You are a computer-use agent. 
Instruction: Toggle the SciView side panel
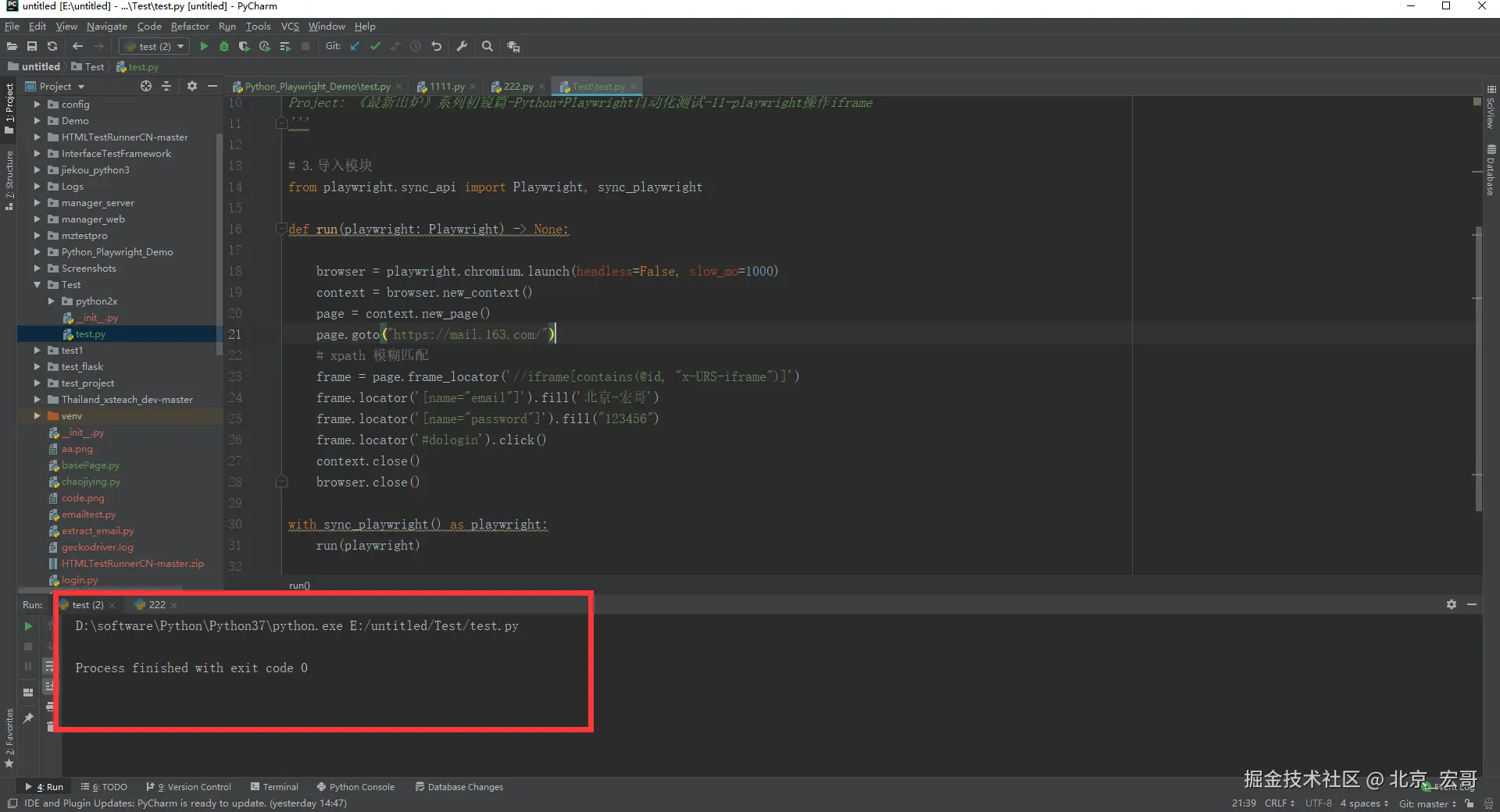[x=1491, y=108]
